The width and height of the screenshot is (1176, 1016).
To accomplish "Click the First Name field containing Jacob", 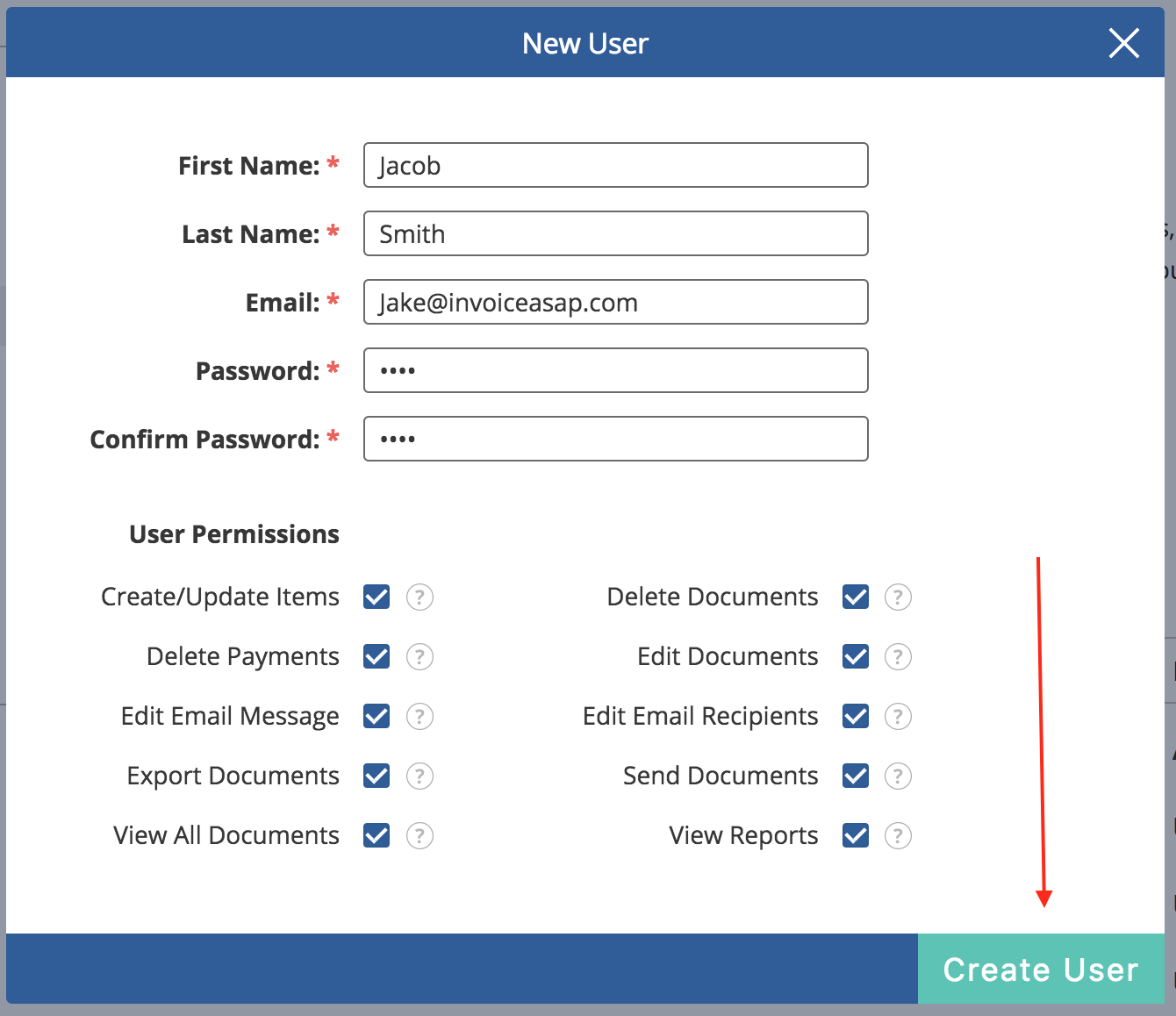I will [x=615, y=166].
